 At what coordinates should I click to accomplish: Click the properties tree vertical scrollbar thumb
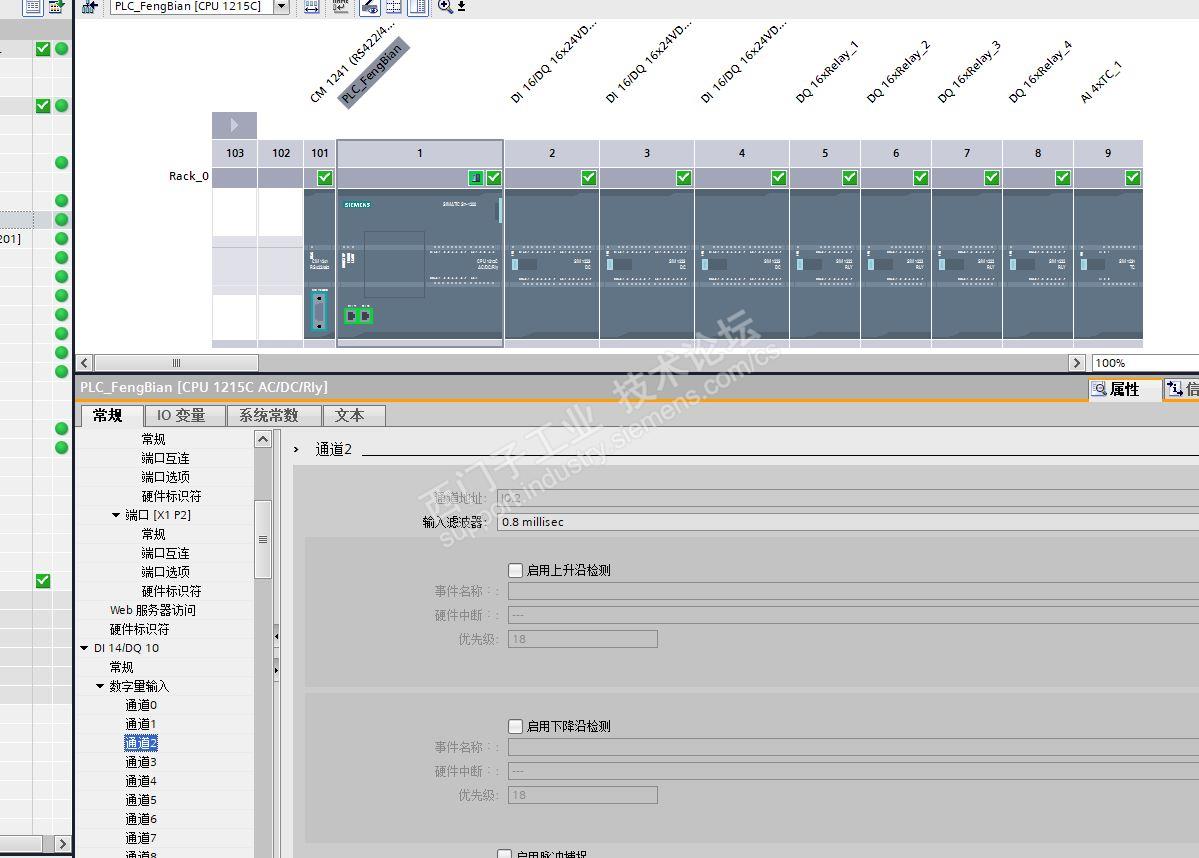(x=262, y=539)
